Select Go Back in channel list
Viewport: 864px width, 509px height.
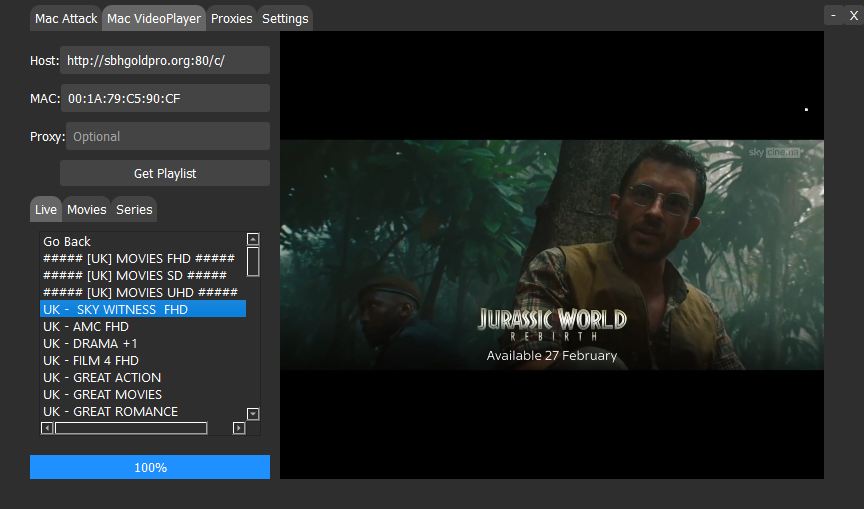143,241
